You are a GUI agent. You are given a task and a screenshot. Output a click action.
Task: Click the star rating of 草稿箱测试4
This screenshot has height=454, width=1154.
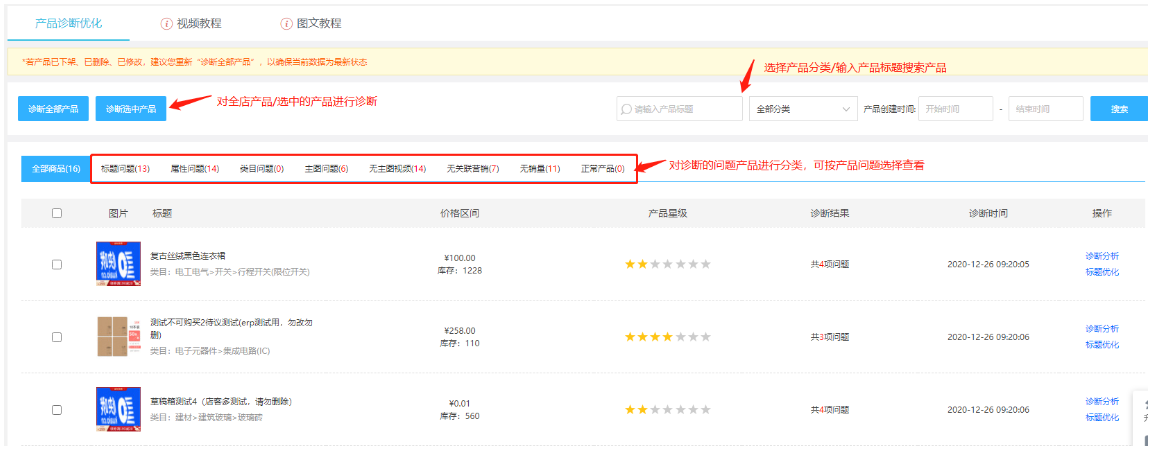pyautogui.click(x=668, y=409)
